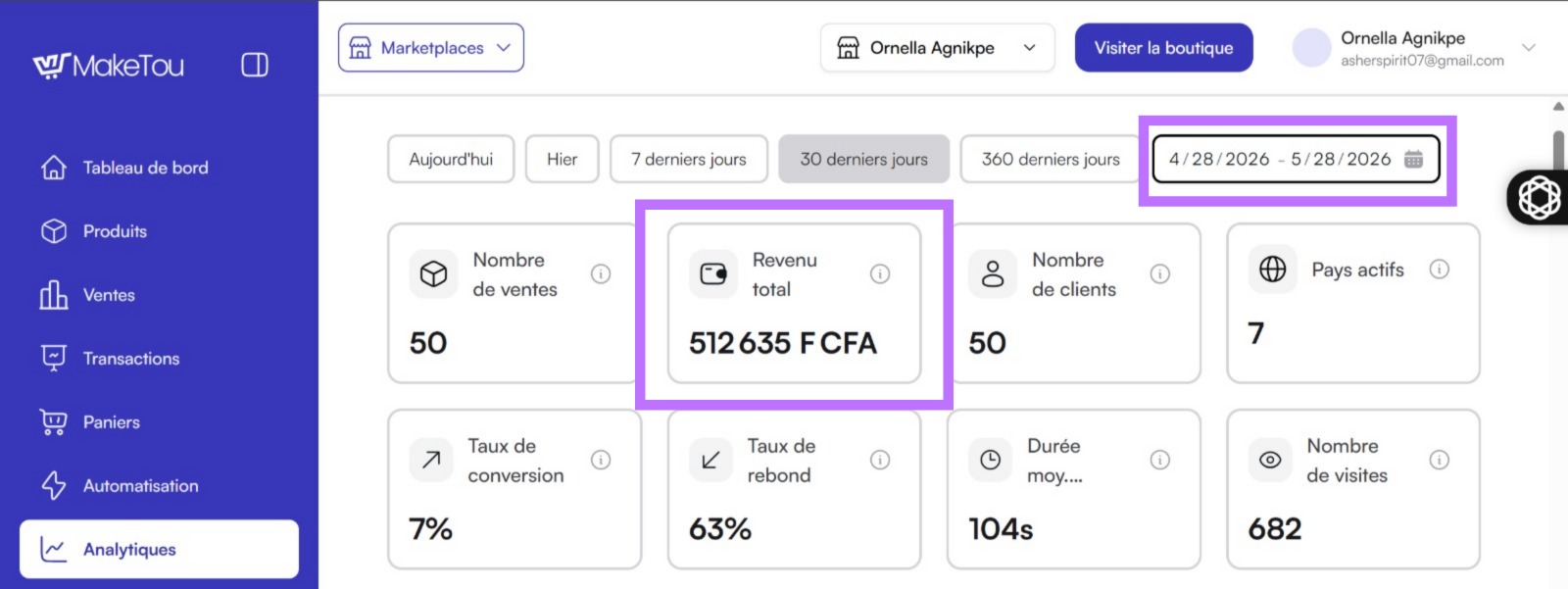Viewport: 1568px width, 589px height.
Task: Click the asherspirit07@gmail.com email text
Action: point(1422,61)
